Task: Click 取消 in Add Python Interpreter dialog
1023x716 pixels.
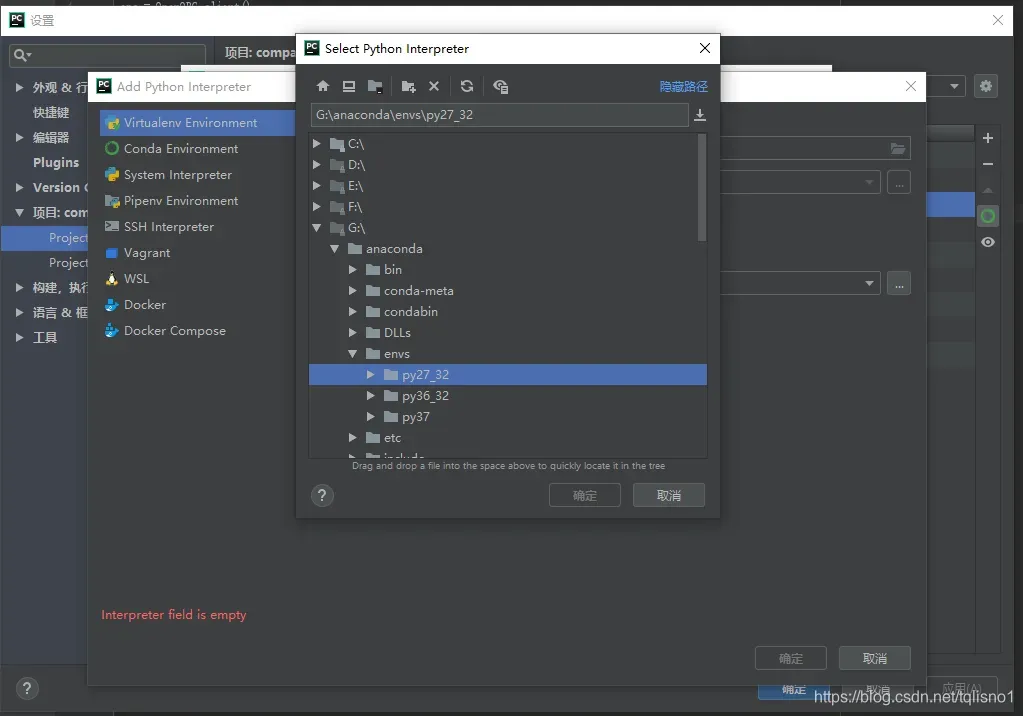Action: click(x=875, y=659)
